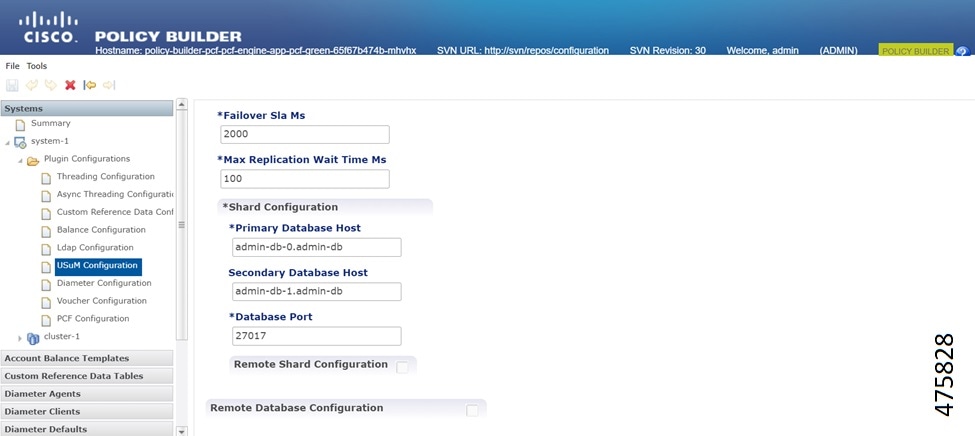Click the back navigation arrow icon
This screenshot has width=975, height=436.
click(x=90, y=85)
